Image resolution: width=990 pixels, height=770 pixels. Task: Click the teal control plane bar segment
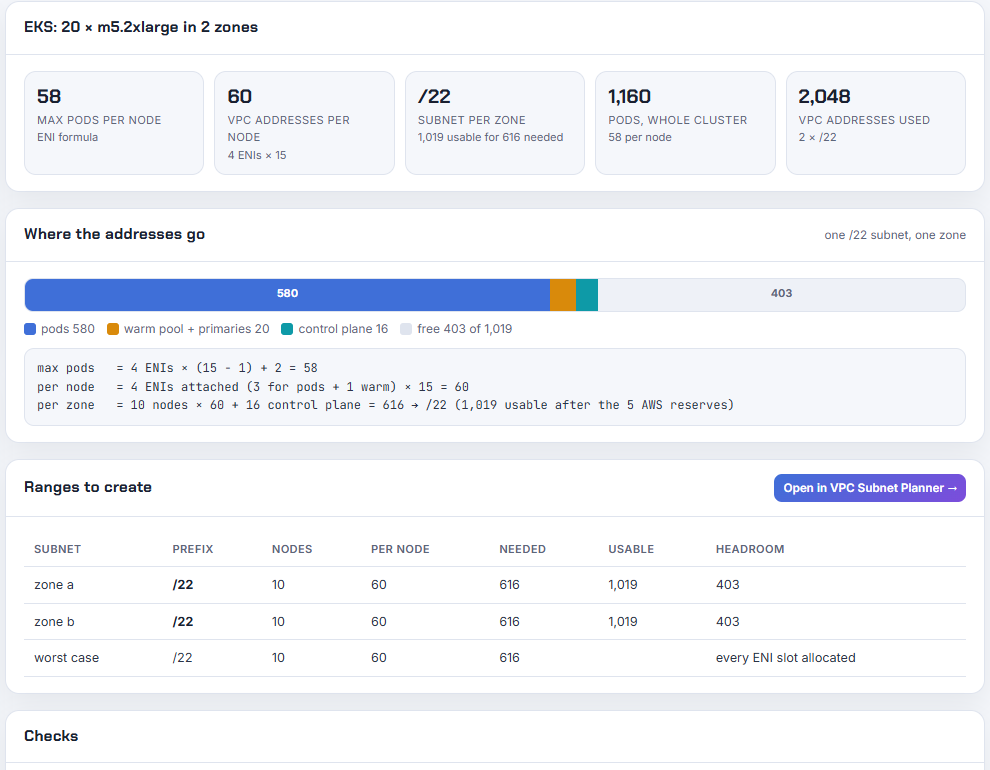587,295
